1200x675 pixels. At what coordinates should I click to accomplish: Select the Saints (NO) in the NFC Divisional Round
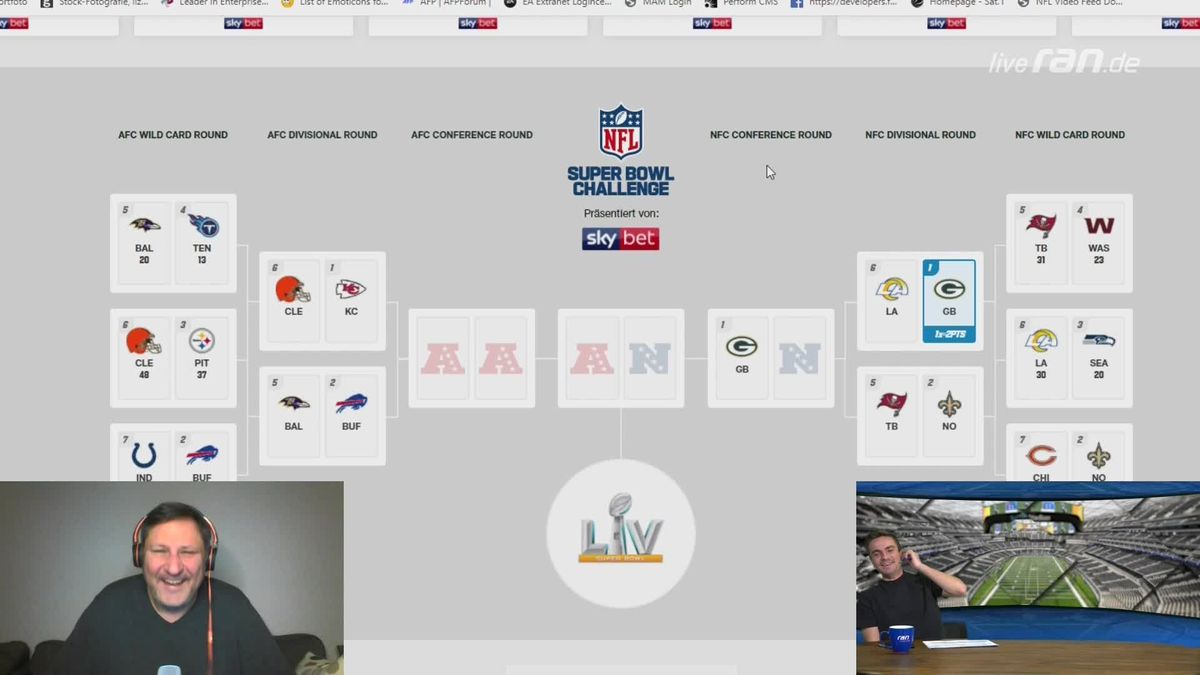click(949, 416)
